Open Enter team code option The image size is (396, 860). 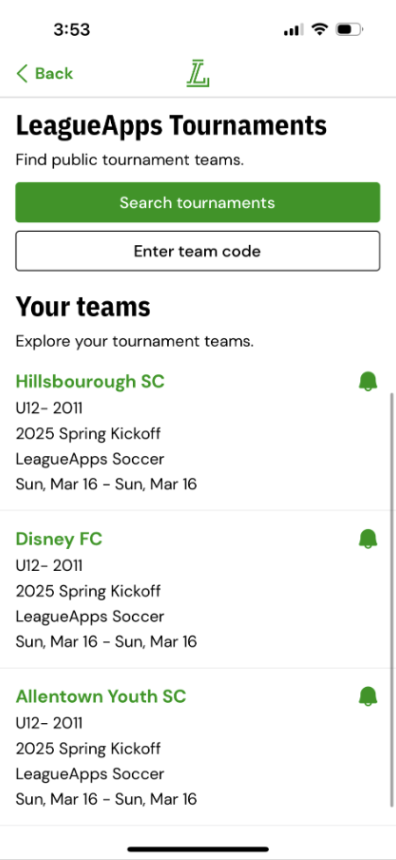pos(197,251)
